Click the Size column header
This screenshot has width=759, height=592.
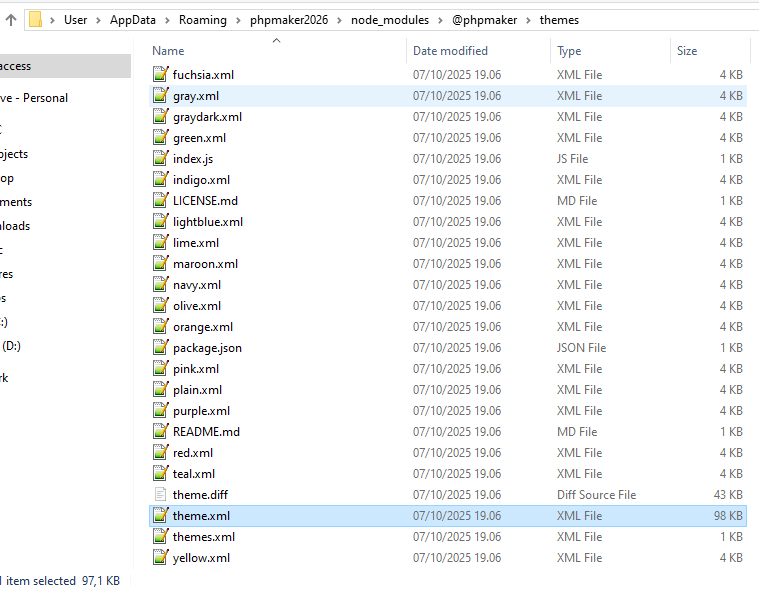click(687, 51)
